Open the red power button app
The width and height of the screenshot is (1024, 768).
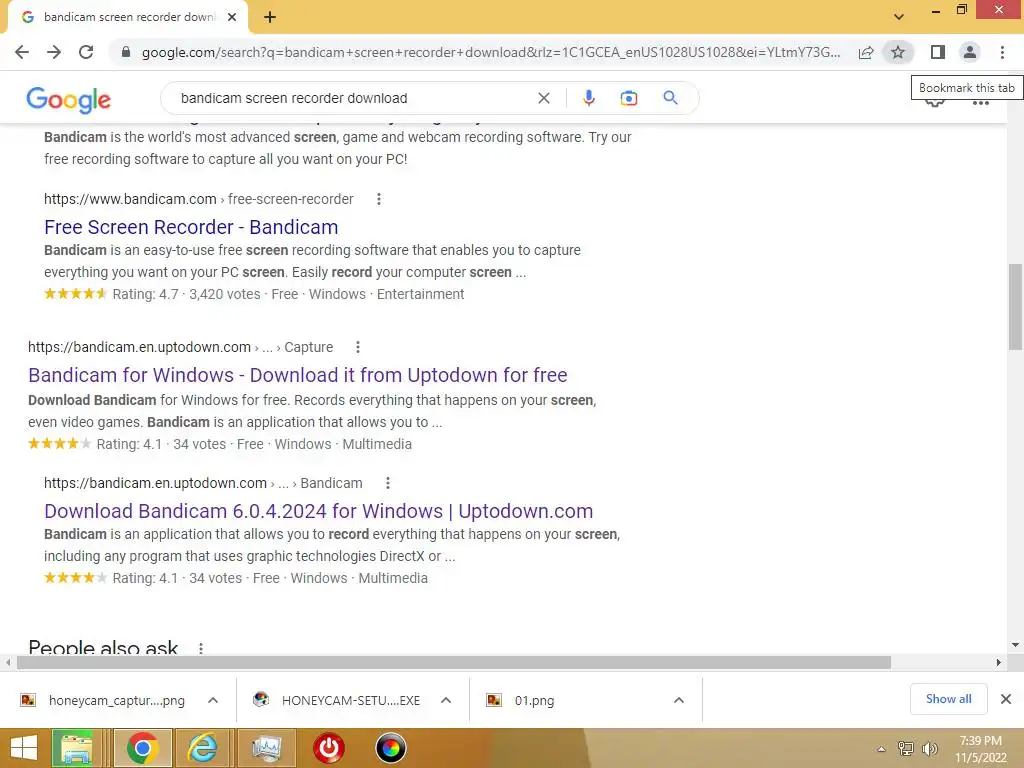pos(329,748)
